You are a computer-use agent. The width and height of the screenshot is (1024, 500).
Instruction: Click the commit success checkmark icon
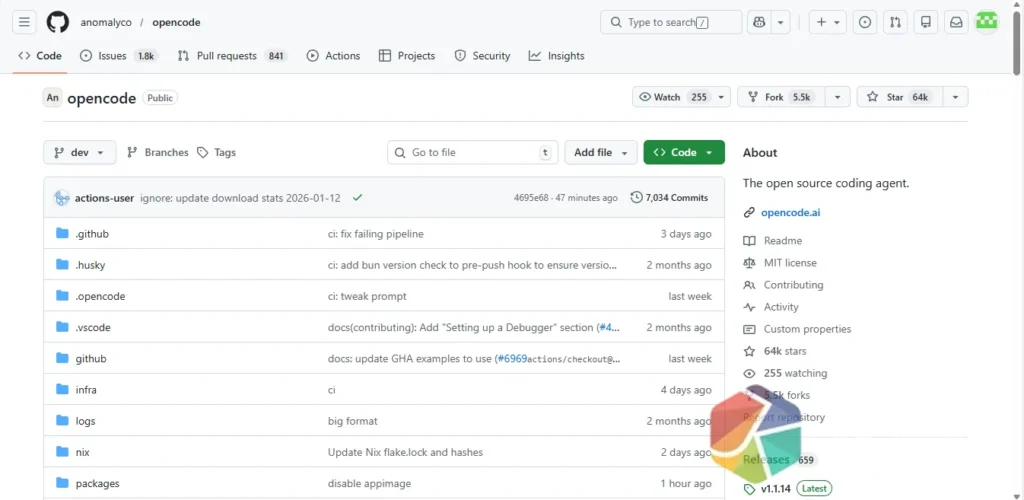click(x=358, y=198)
